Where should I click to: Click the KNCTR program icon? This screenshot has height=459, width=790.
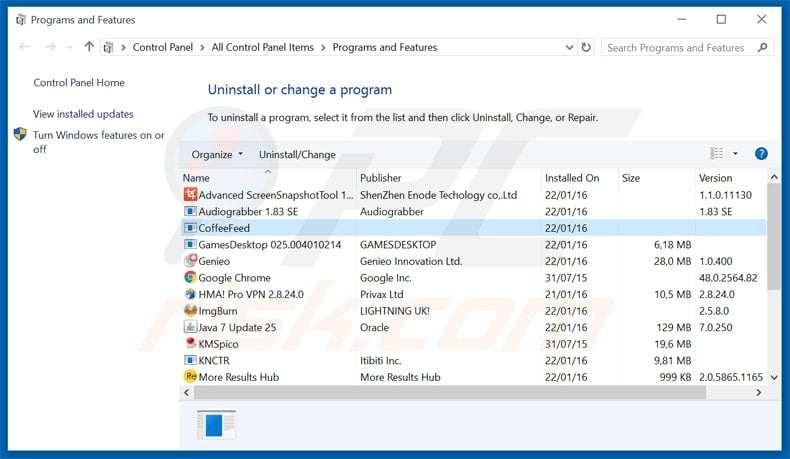(x=190, y=360)
